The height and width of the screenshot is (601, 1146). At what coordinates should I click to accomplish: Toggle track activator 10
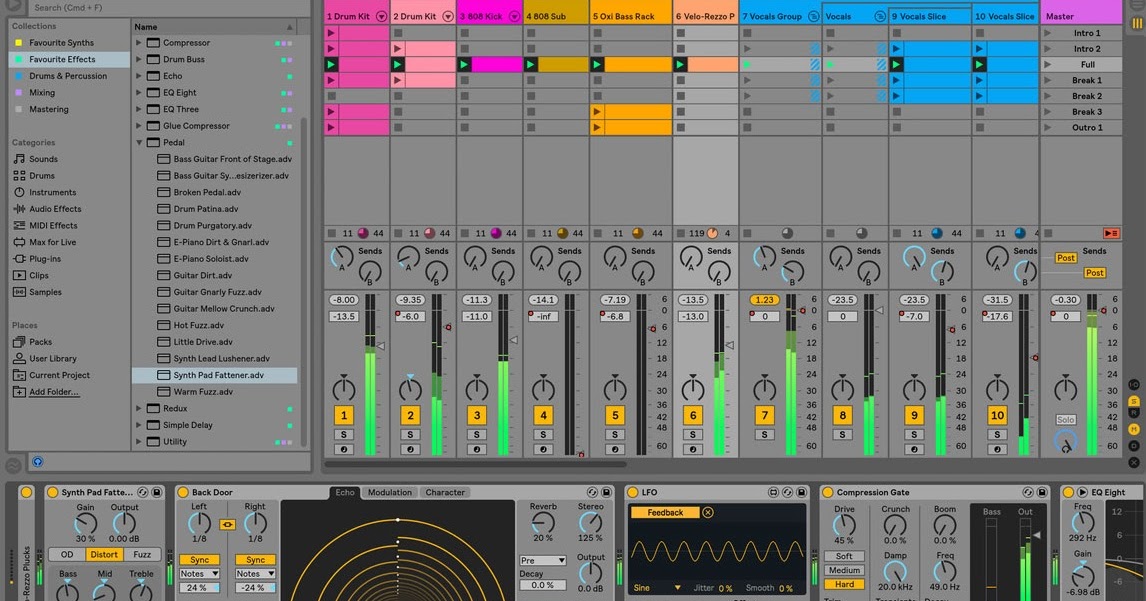(x=997, y=415)
